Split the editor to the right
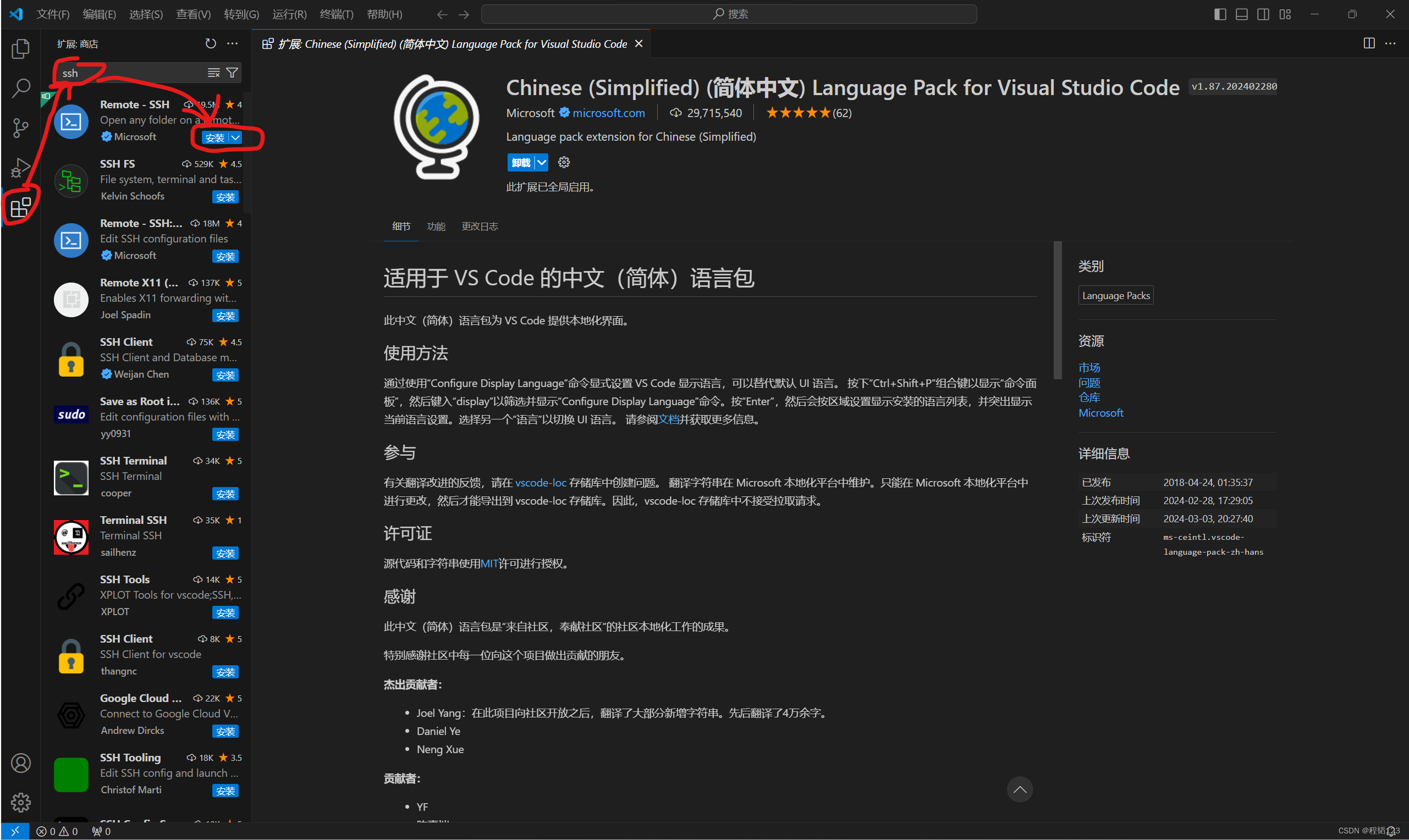This screenshot has width=1409, height=840. [x=1369, y=43]
